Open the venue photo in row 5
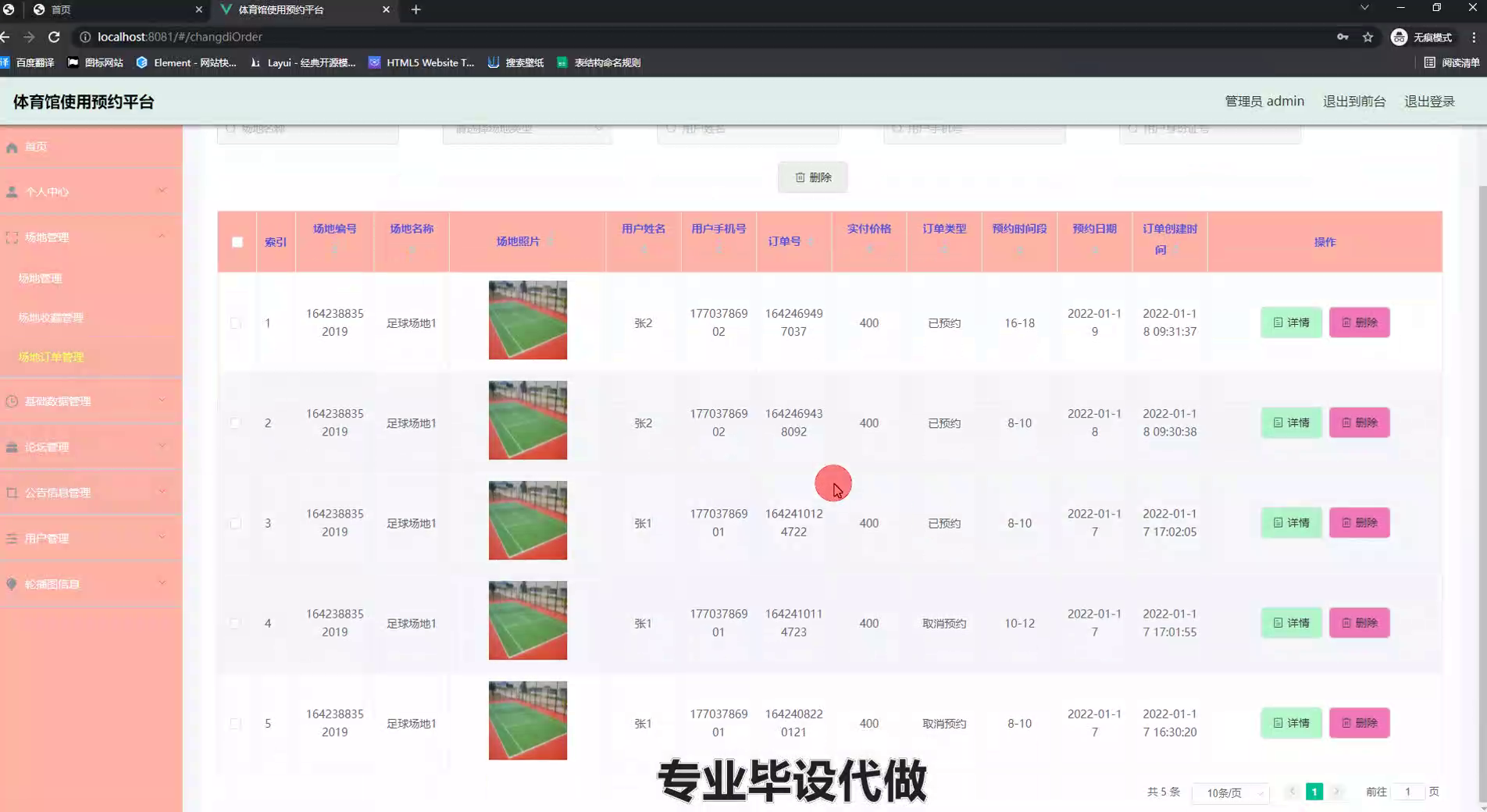 pos(528,721)
